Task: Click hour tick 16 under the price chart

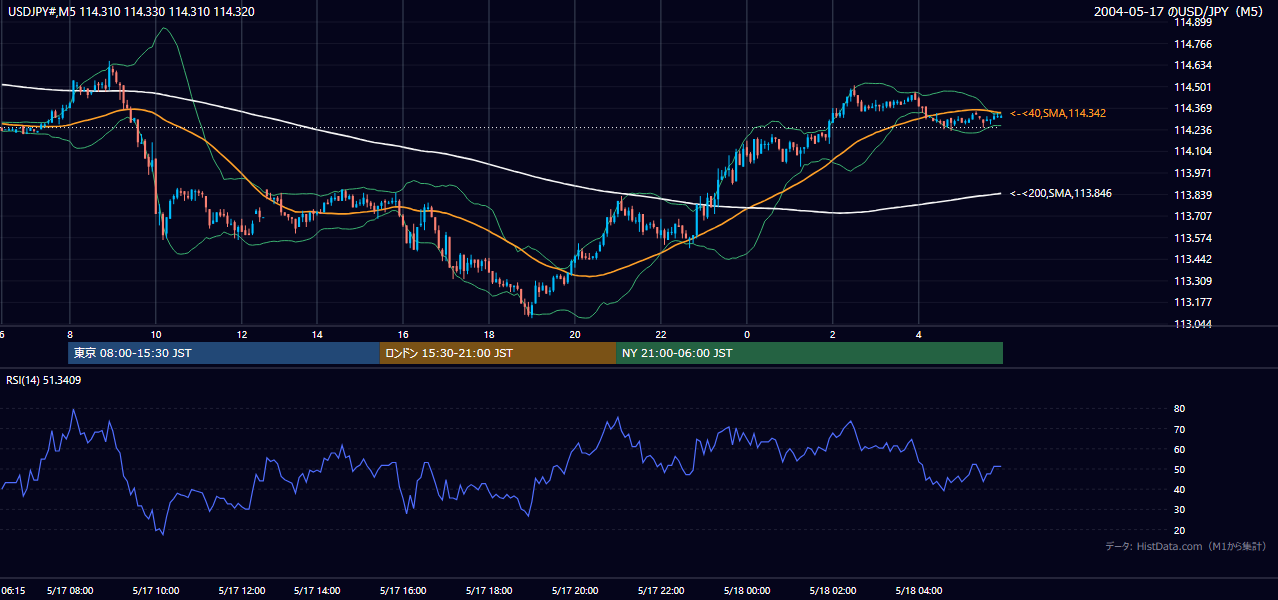Action: pyautogui.click(x=403, y=334)
